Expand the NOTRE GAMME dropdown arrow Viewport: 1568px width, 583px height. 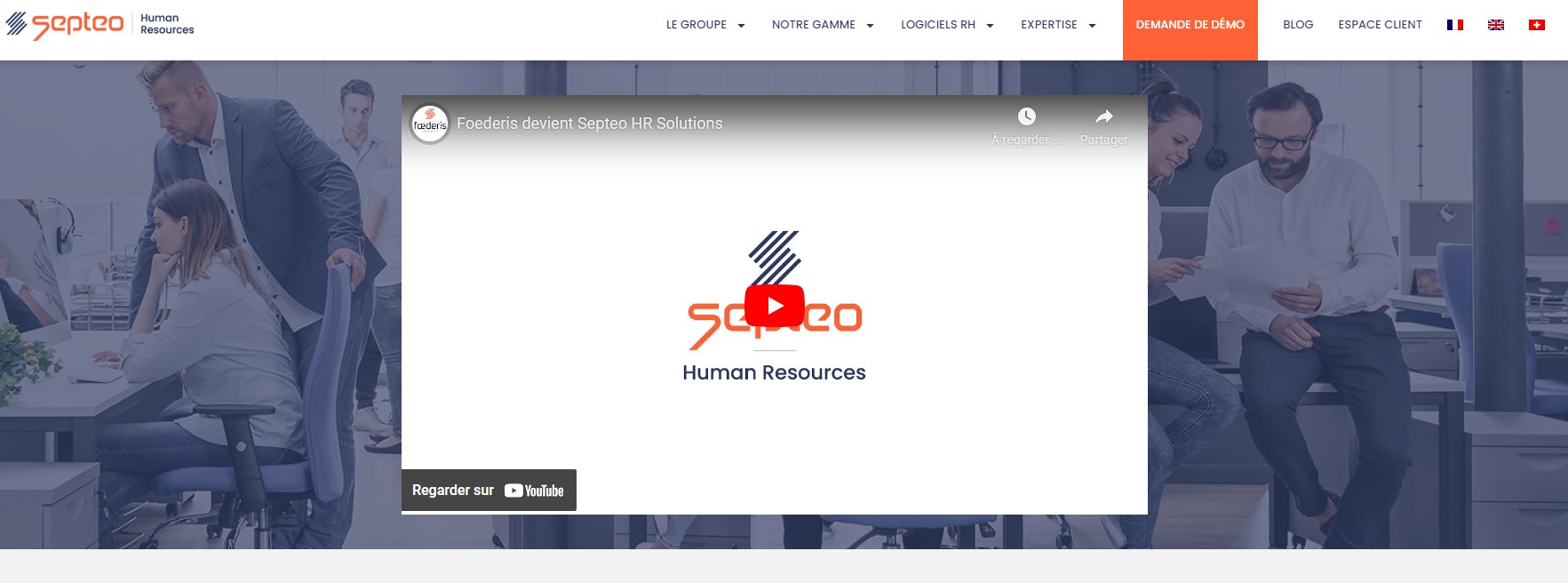[x=870, y=26]
